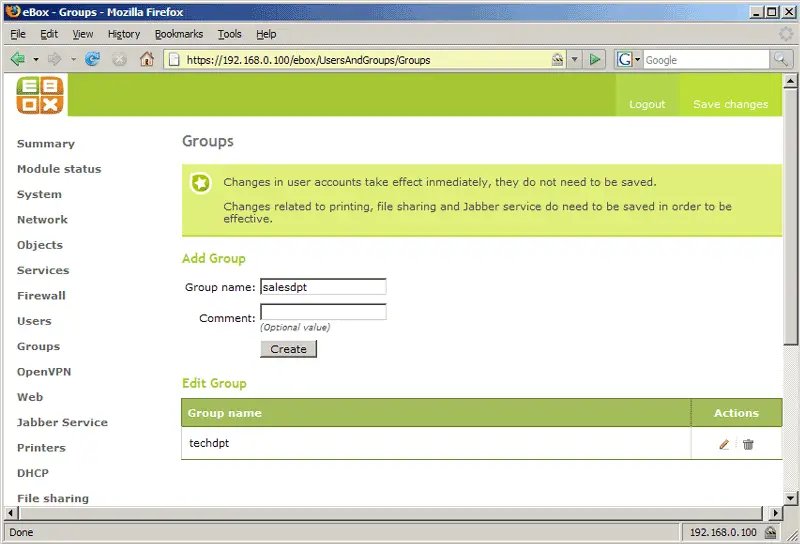Click the Firefox back arrow
Viewport: 800px width, 544px height.
[18, 59]
